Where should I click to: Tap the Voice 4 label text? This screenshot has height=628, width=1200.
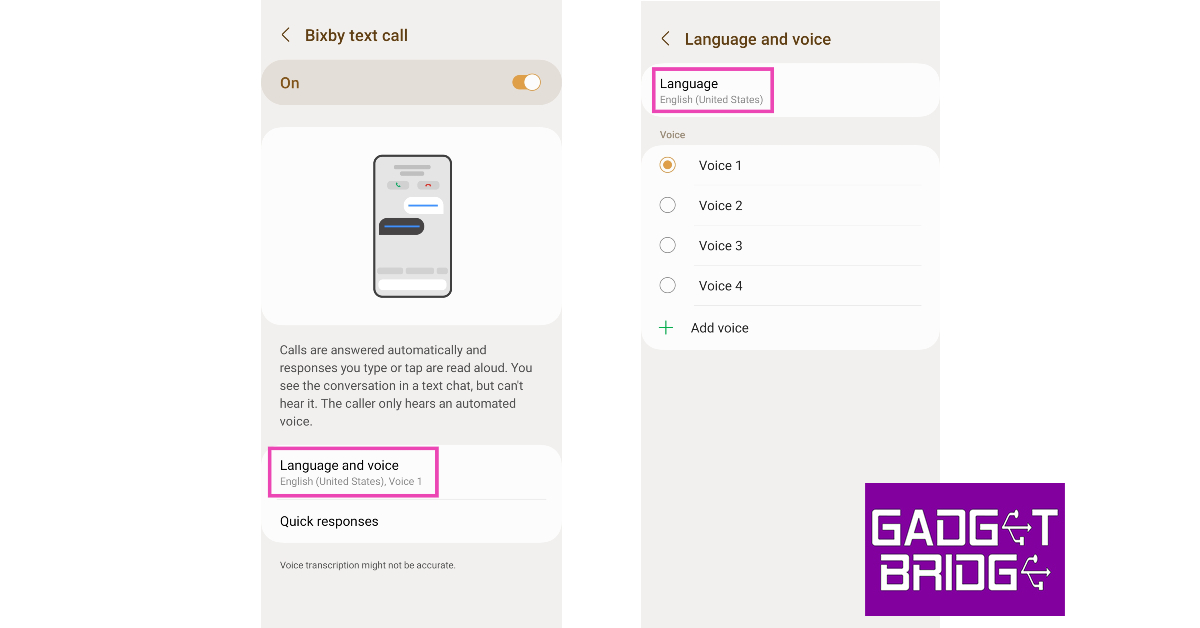[x=720, y=286]
